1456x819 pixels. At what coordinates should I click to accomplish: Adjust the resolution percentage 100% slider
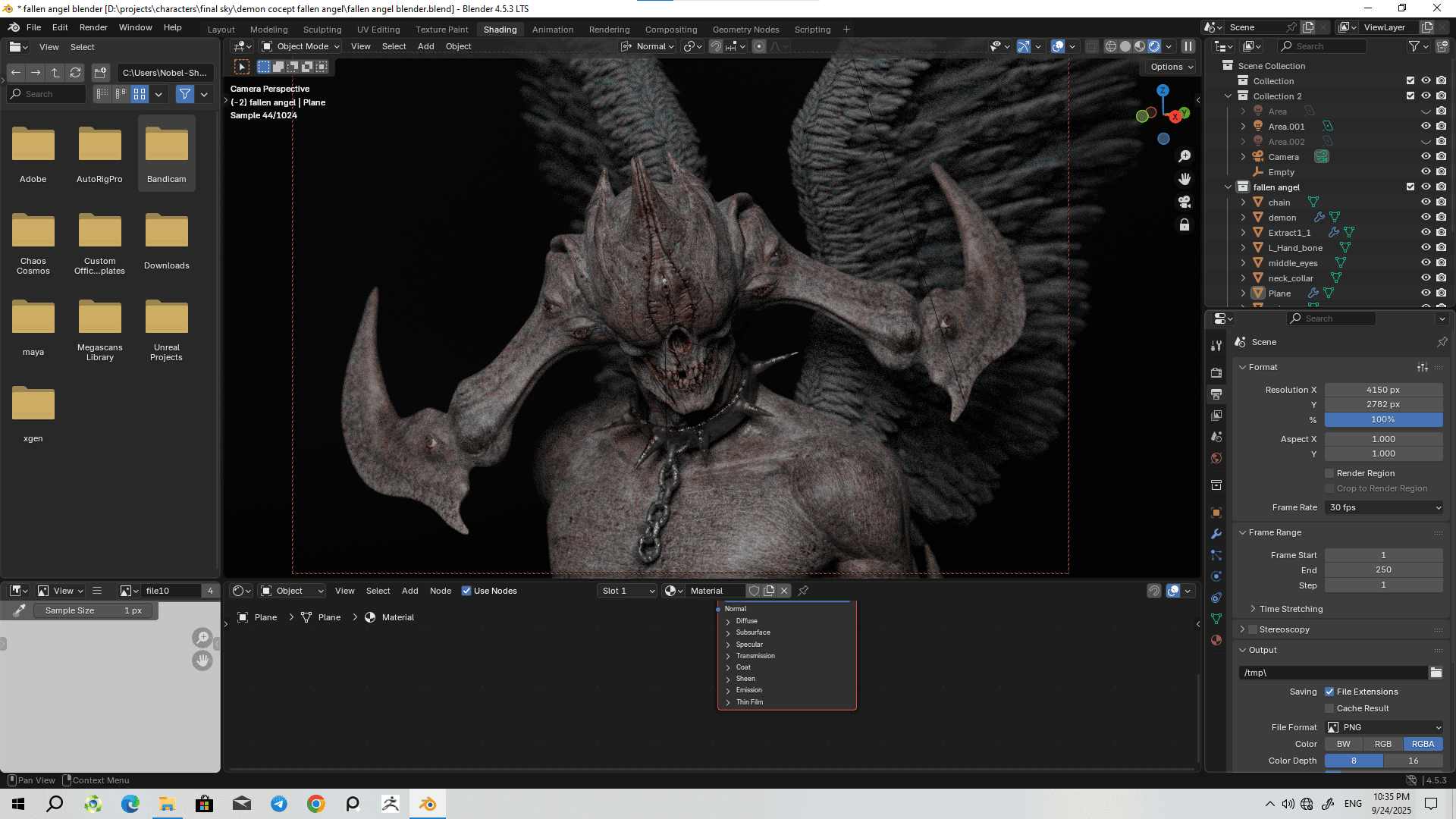[1384, 419]
